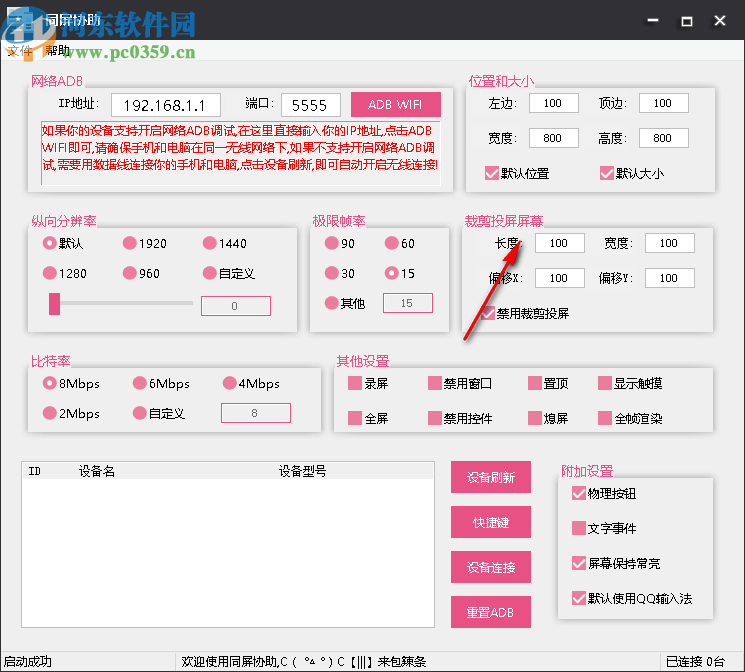Toggle the 默认大小 checkbox

tap(607, 173)
